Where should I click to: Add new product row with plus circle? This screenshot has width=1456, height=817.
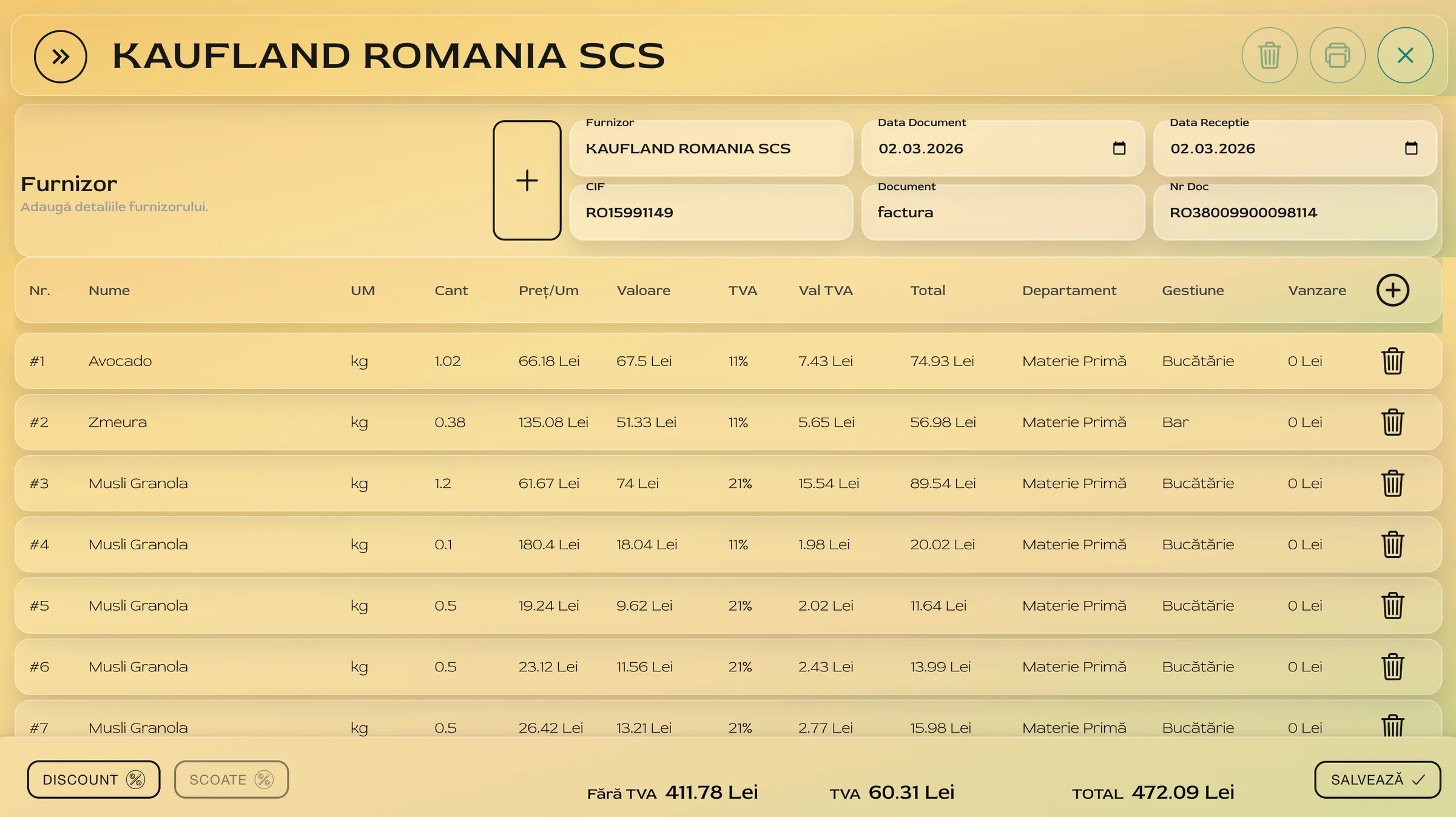(x=1392, y=290)
